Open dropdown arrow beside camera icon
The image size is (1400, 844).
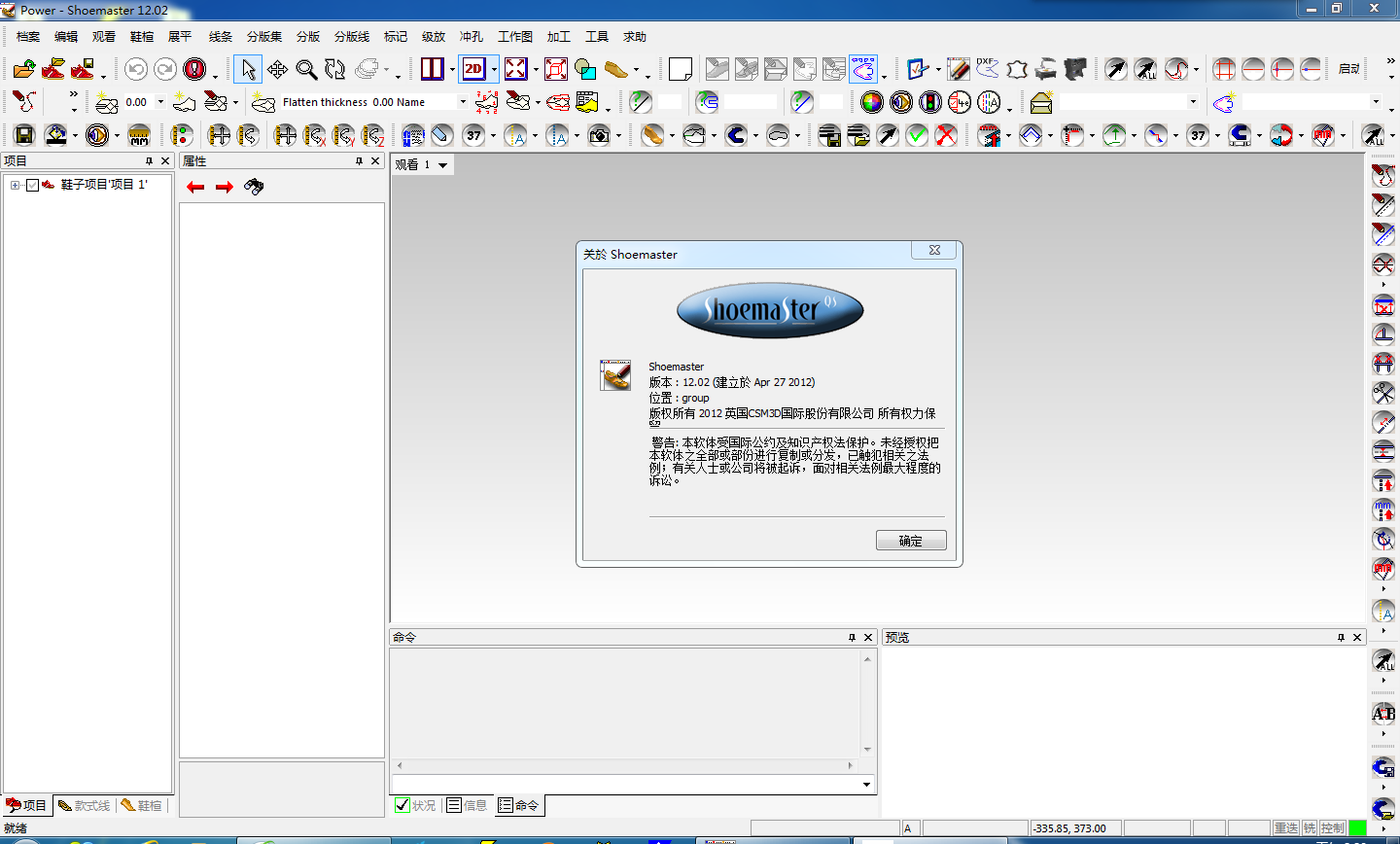point(618,135)
